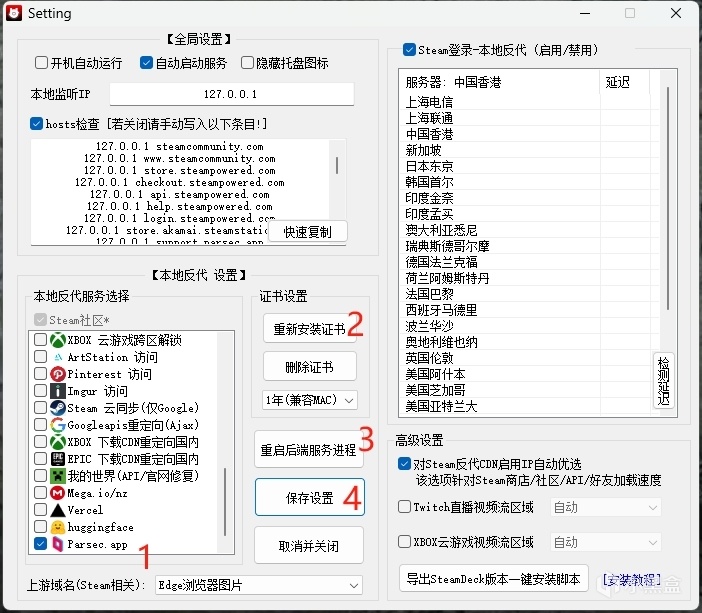Viewport: 702px width, 613px height.
Task: Uncheck 对Steam反代CDN启用IP自动优选
Action: point(404,463)
